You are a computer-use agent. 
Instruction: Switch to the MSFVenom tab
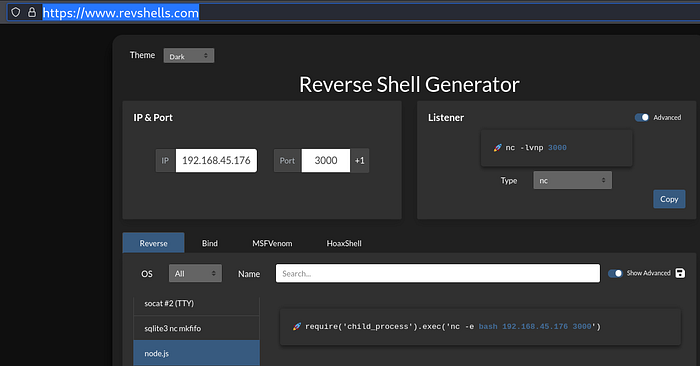point(272,243)
